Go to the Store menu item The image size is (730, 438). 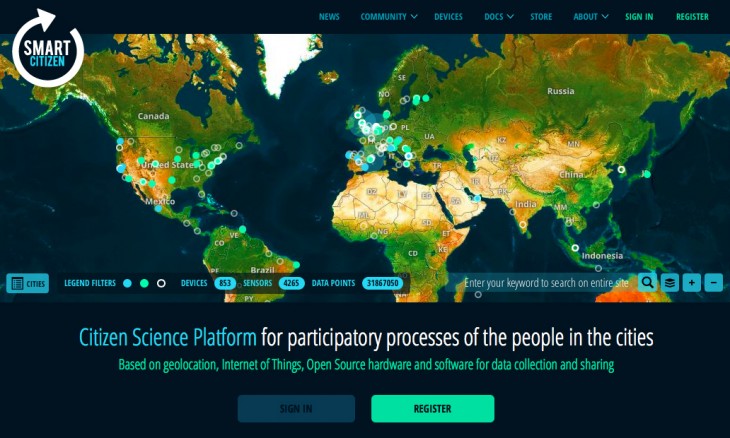tap(541, 17)
